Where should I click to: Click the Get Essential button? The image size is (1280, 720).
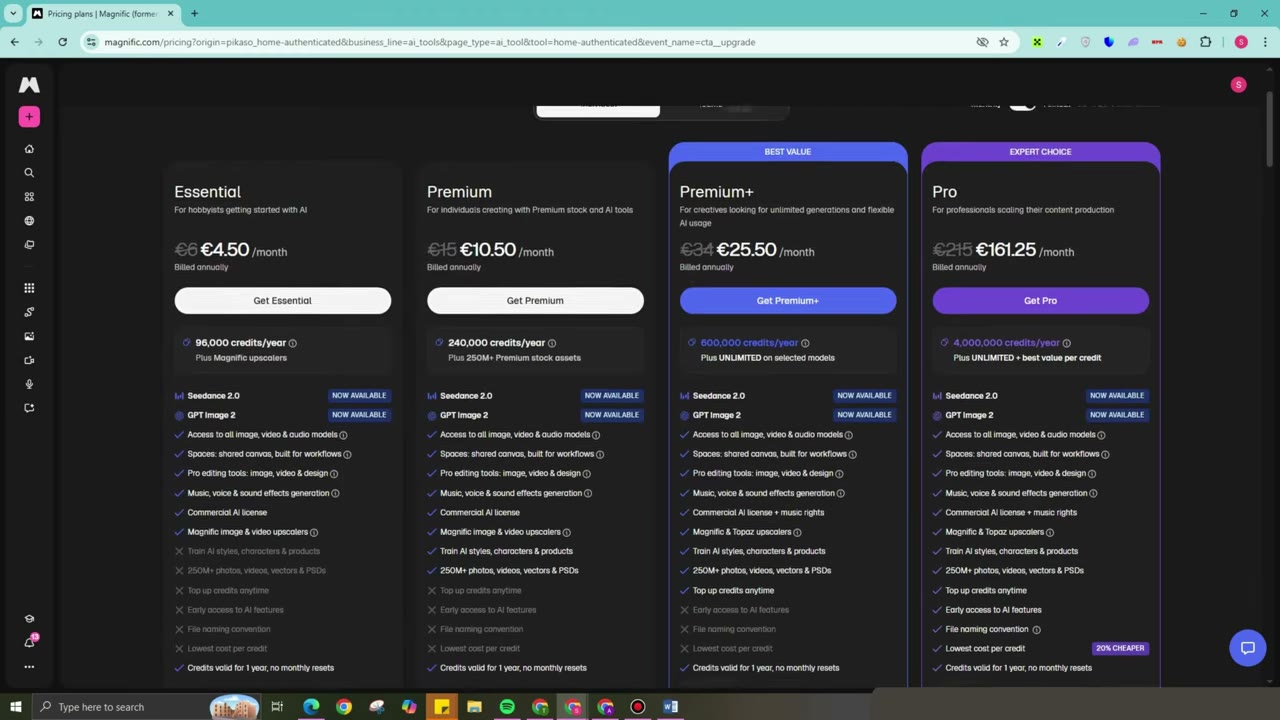(282, 300)
